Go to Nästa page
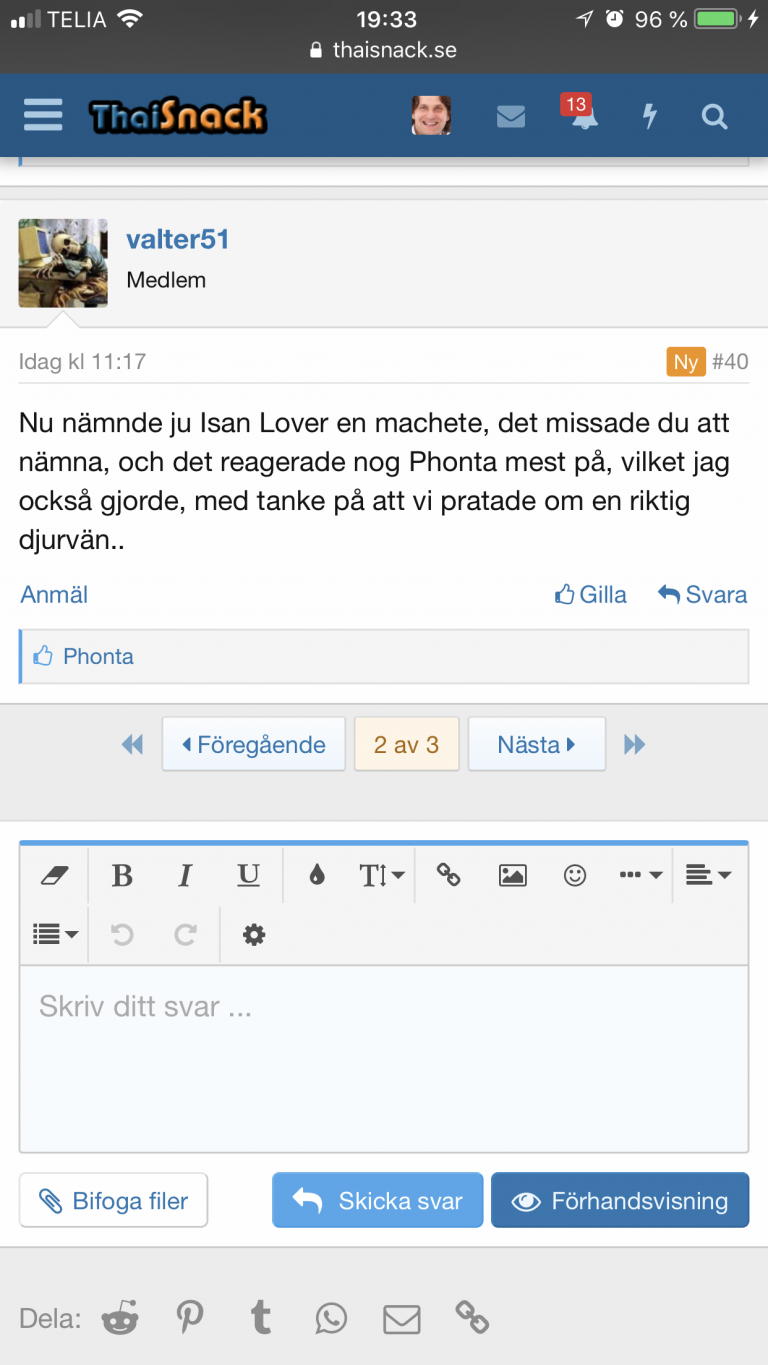 (536, 744)
